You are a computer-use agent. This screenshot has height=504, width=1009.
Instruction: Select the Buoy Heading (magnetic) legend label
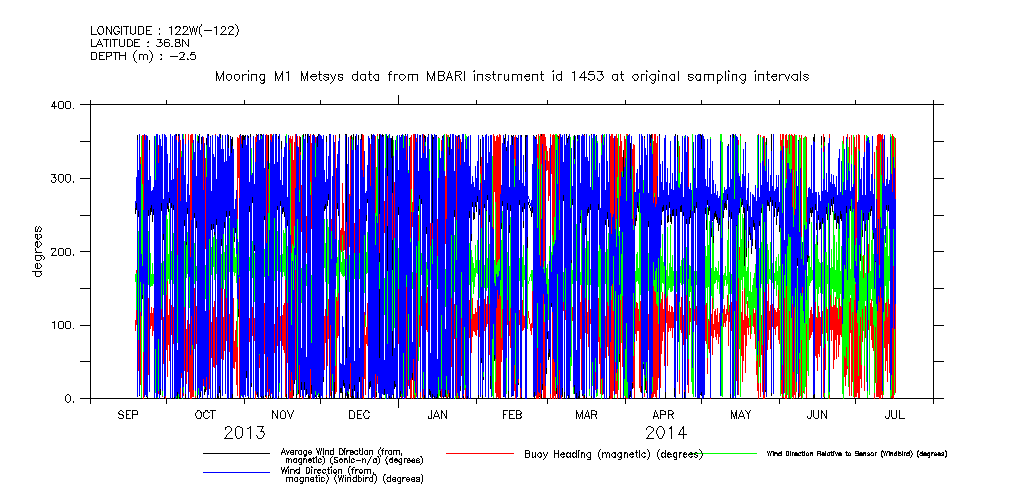point(613,454)
